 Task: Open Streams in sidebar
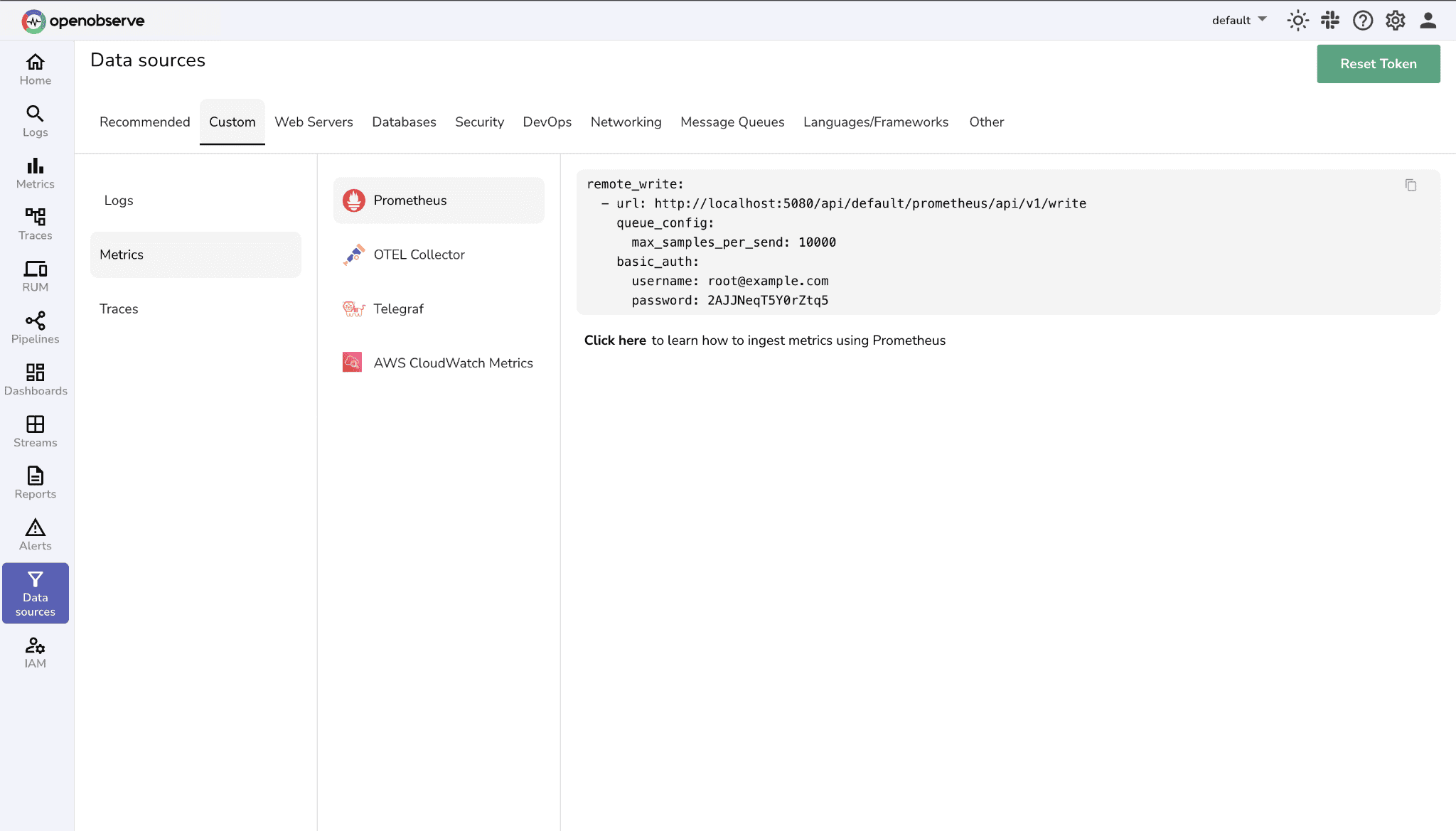point(36,432)
